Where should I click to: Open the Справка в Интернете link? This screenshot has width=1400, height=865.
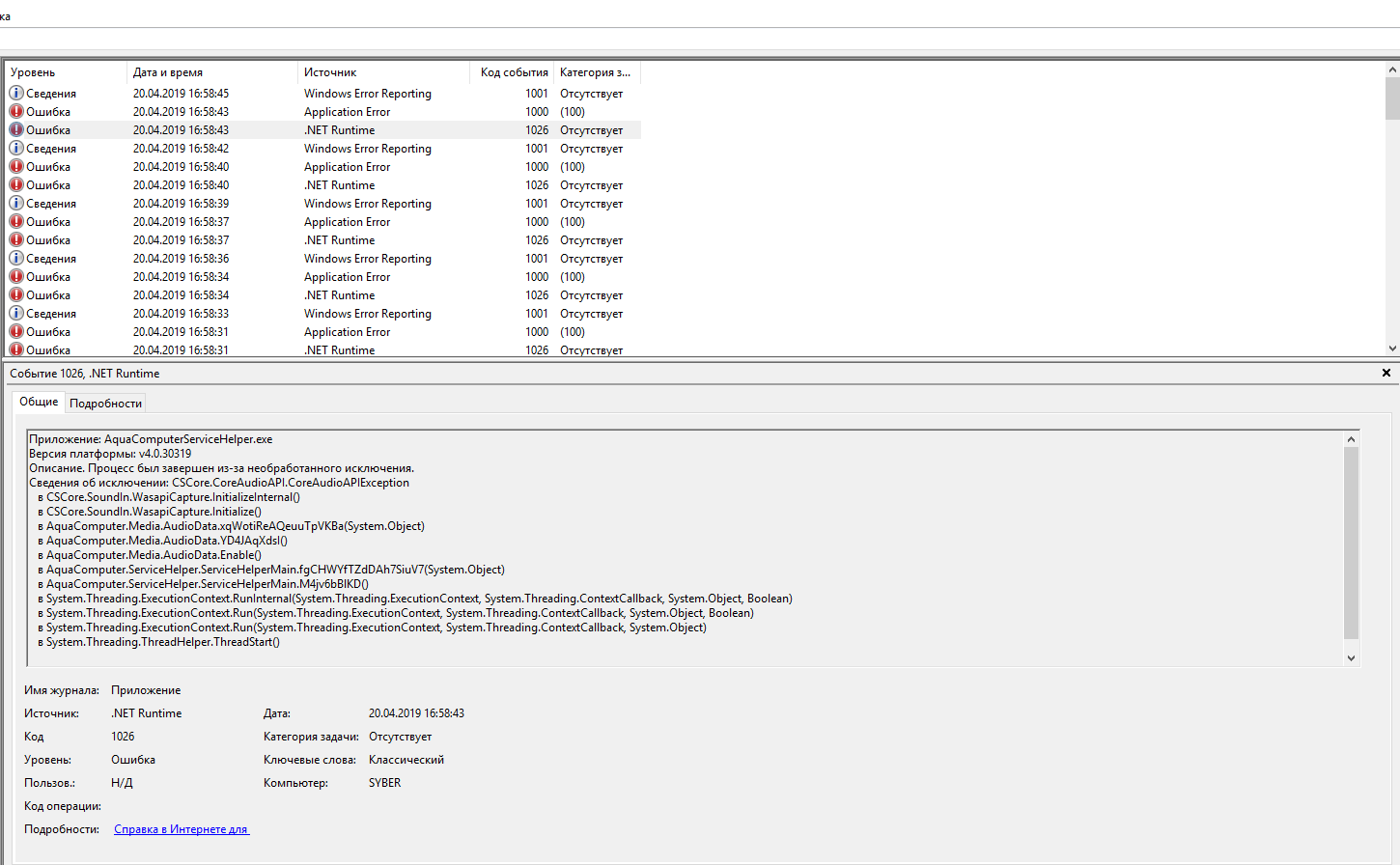182,829
